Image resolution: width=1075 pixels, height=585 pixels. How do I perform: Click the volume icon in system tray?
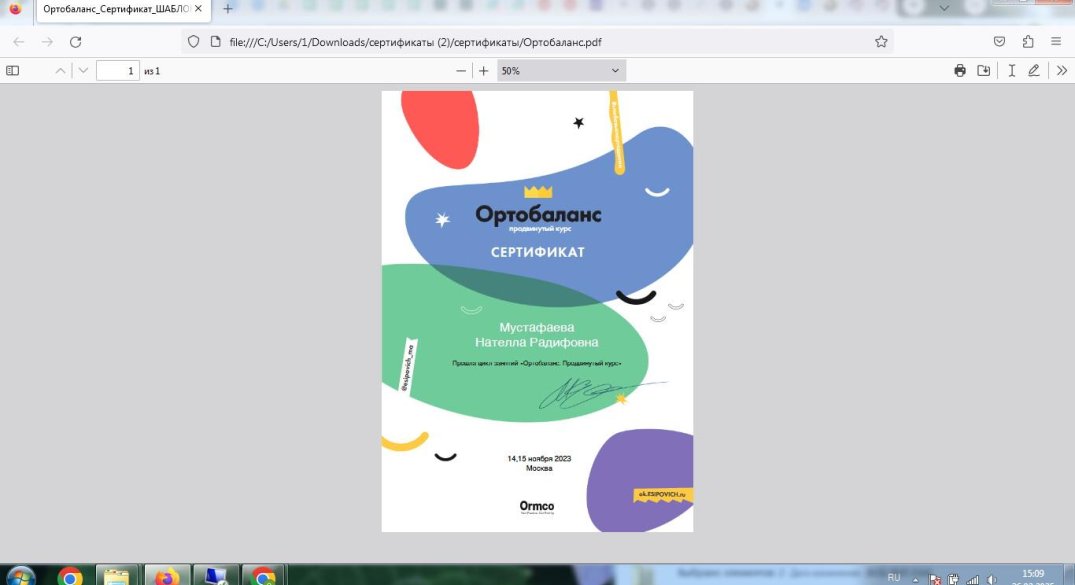[991, 580]
